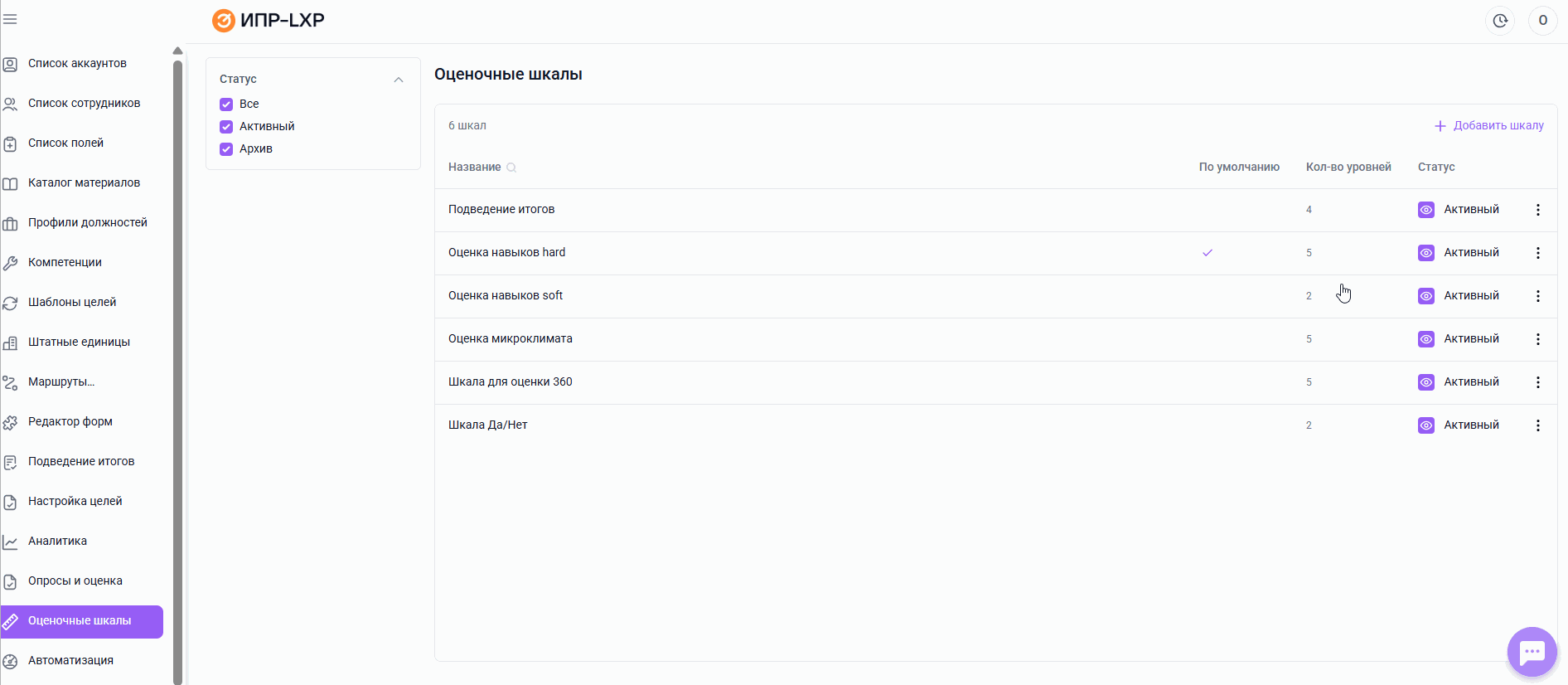The height and width of the screenshot is (685, 1568).
Task: Toggle eye icon for Оценка навыков hard
Action: pos(1426,253)
